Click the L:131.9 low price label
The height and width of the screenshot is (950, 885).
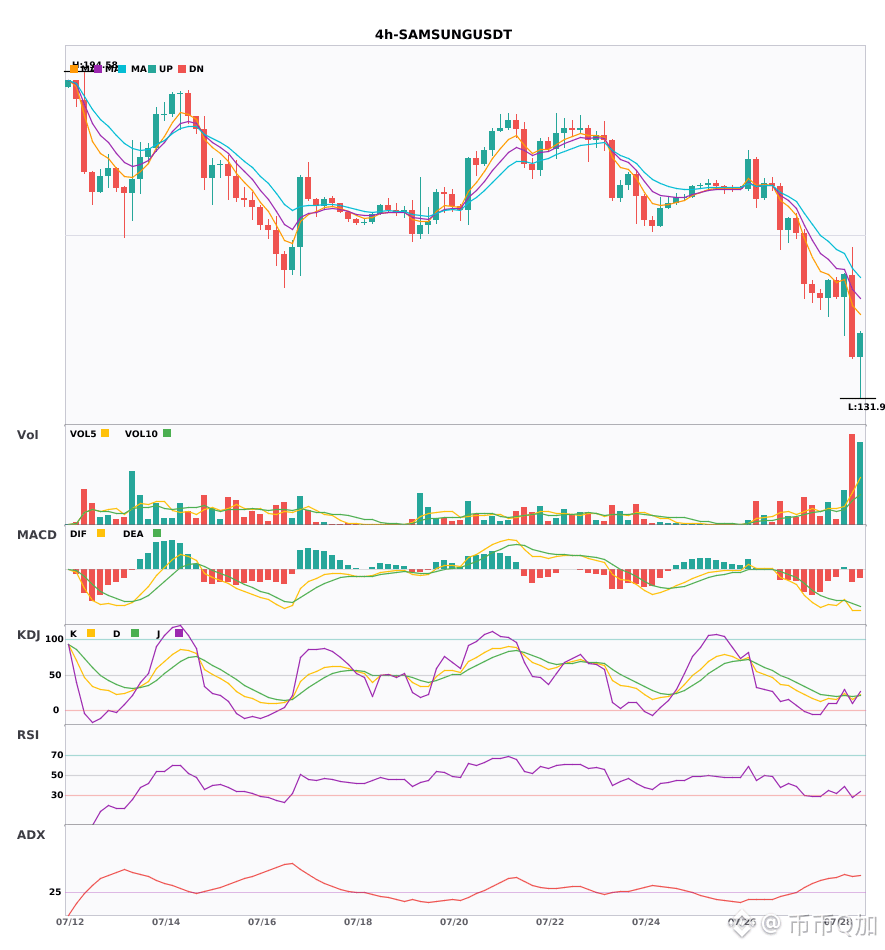tap(866, 407)
